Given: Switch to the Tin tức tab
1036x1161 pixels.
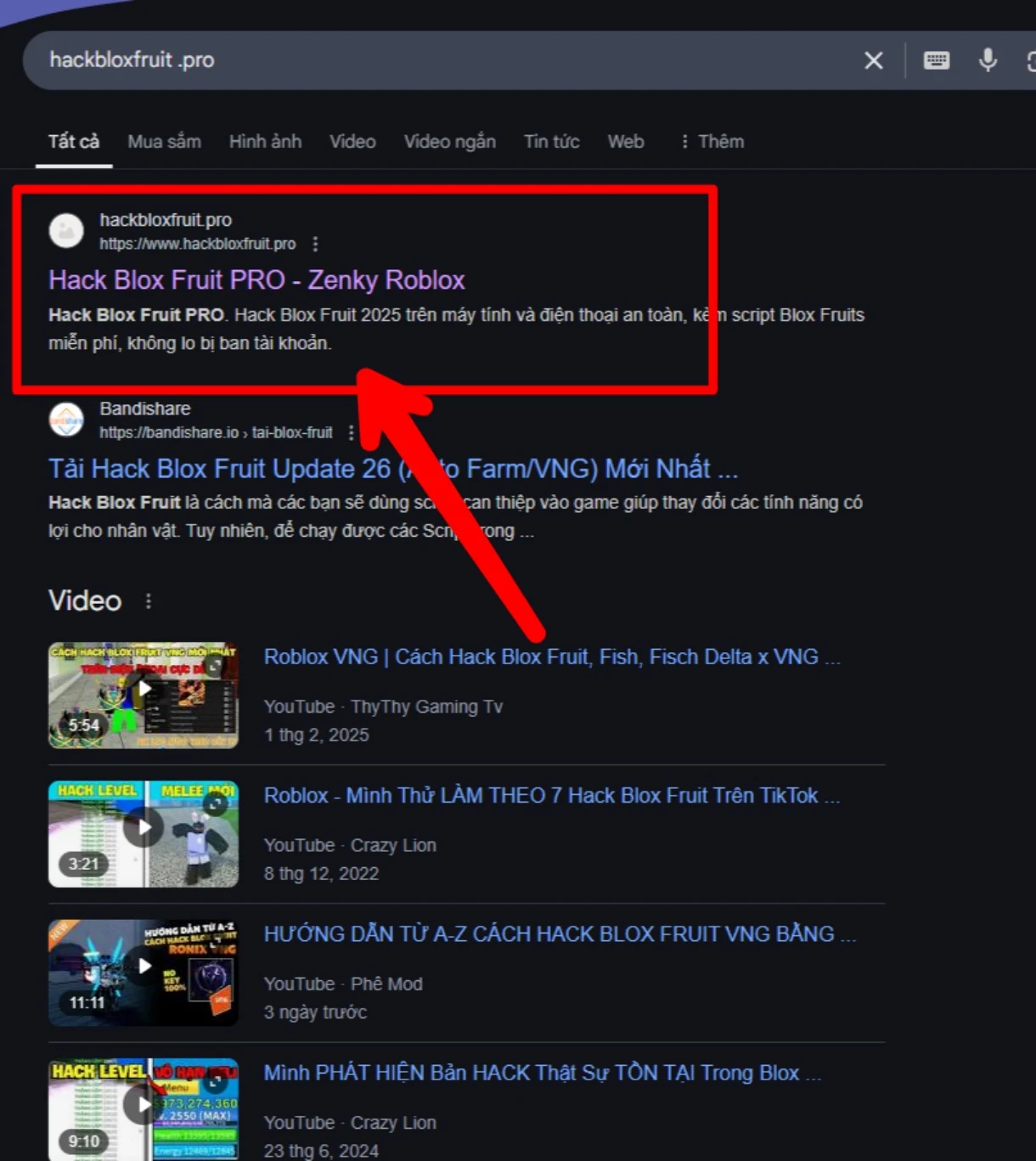Looking at the screenshot, I should 551,141.
